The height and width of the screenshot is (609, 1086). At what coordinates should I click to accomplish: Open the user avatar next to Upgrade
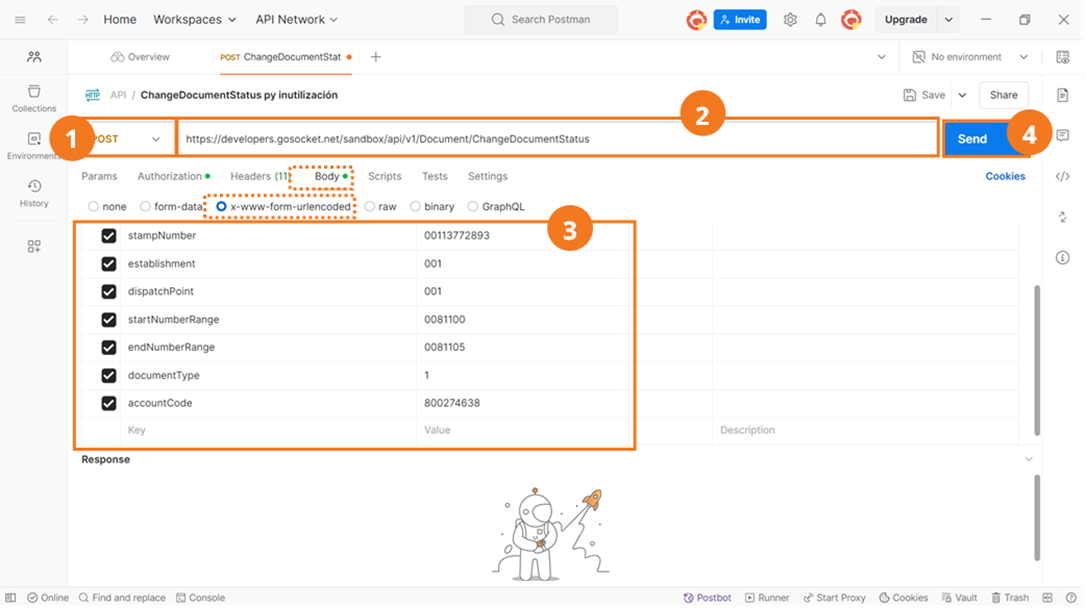click(x=851, y=19)
